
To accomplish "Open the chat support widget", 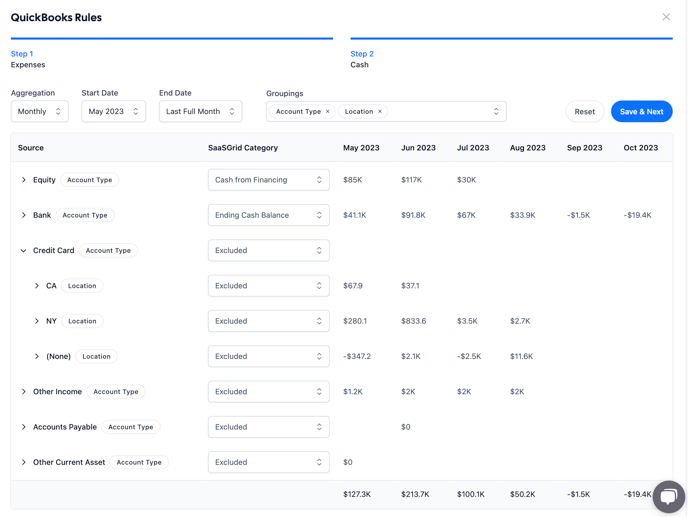I will tap(668, 496).
